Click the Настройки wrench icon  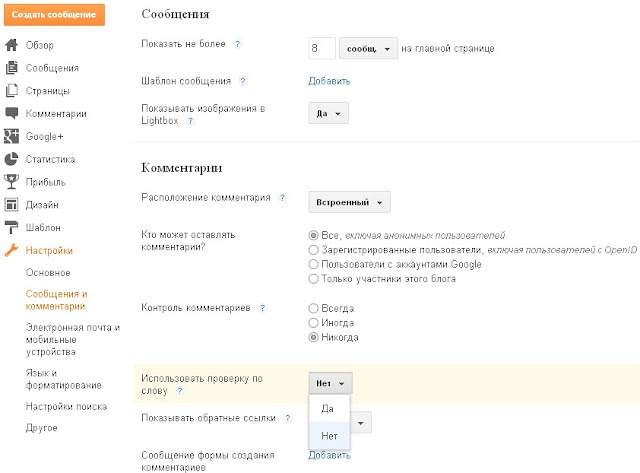(x=11, y=250)
